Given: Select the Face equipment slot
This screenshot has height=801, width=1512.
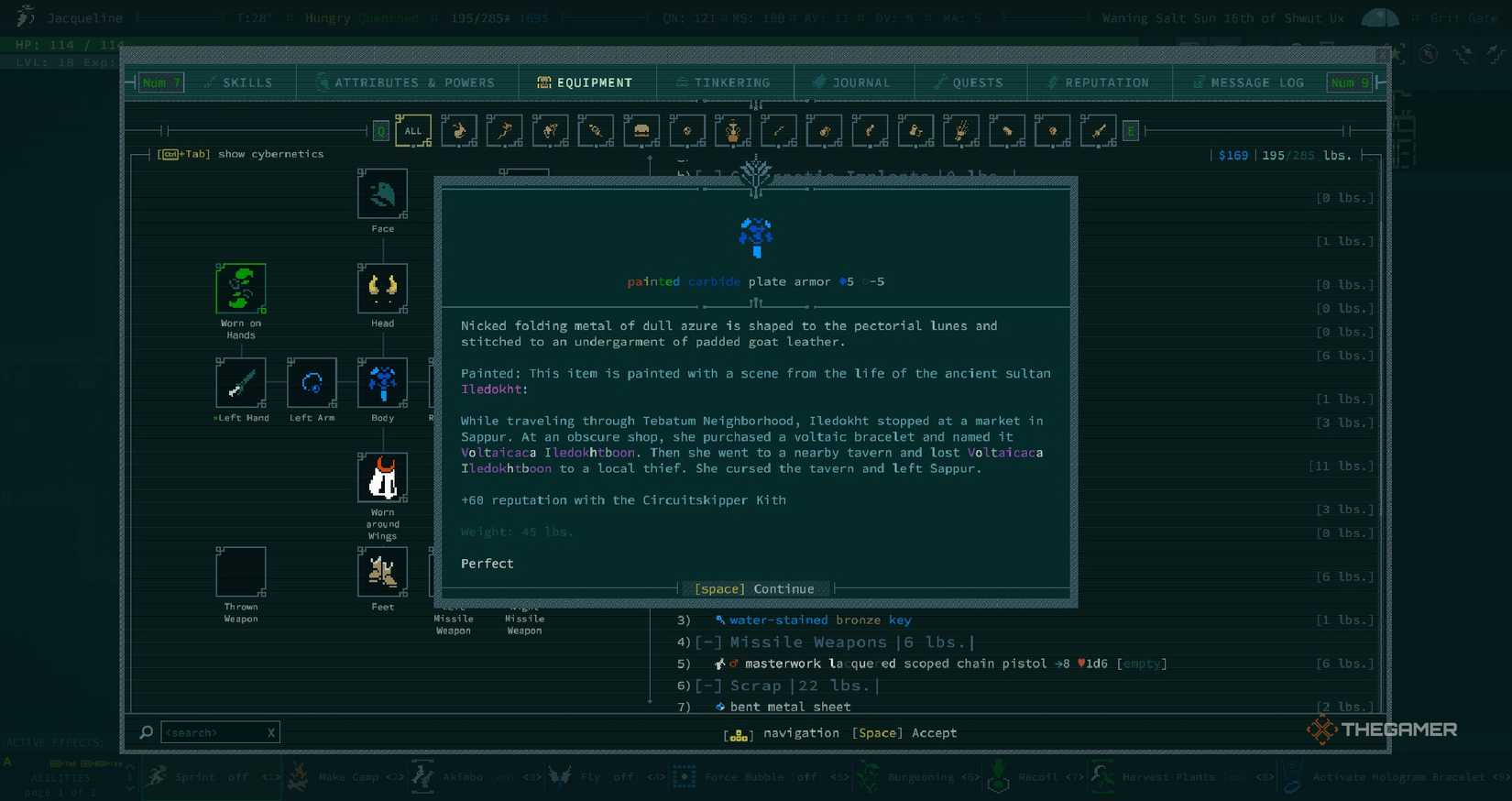Looking at the screenshot, I should coord(382,194).
